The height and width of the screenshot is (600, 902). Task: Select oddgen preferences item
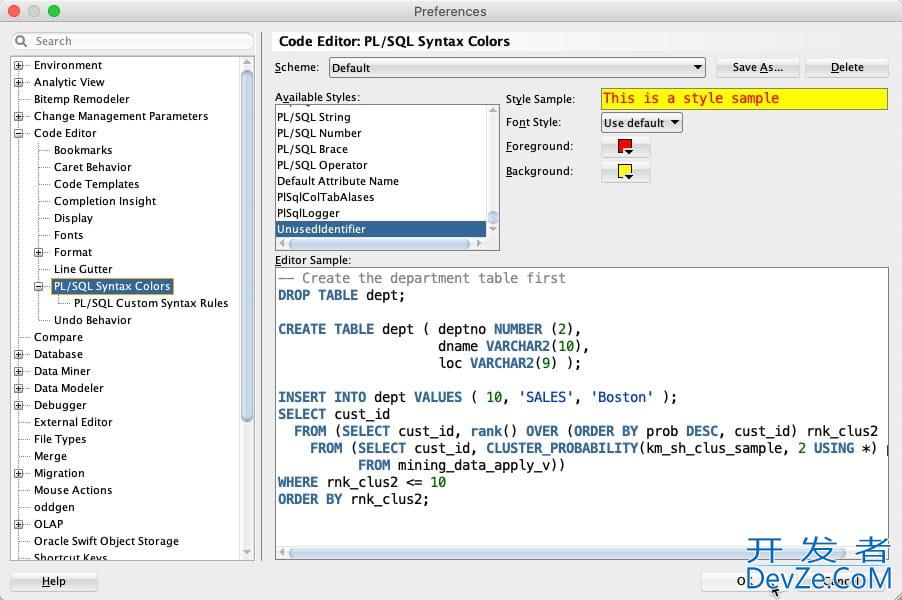(54, 507)
